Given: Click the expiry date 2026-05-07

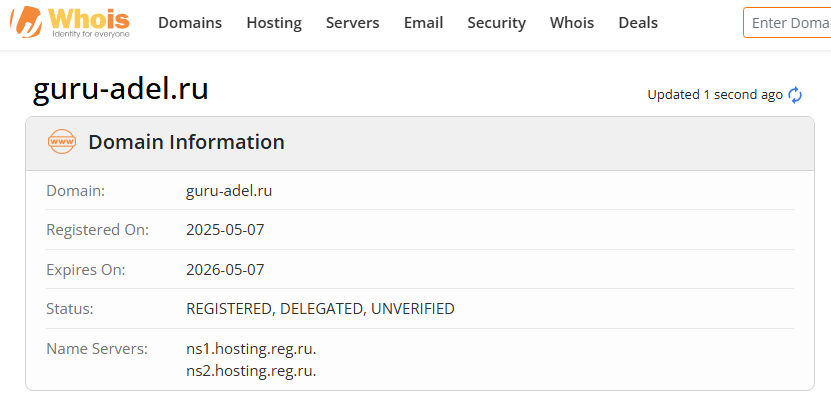Looking at the screenshot, I should click(x=225, y=270).
